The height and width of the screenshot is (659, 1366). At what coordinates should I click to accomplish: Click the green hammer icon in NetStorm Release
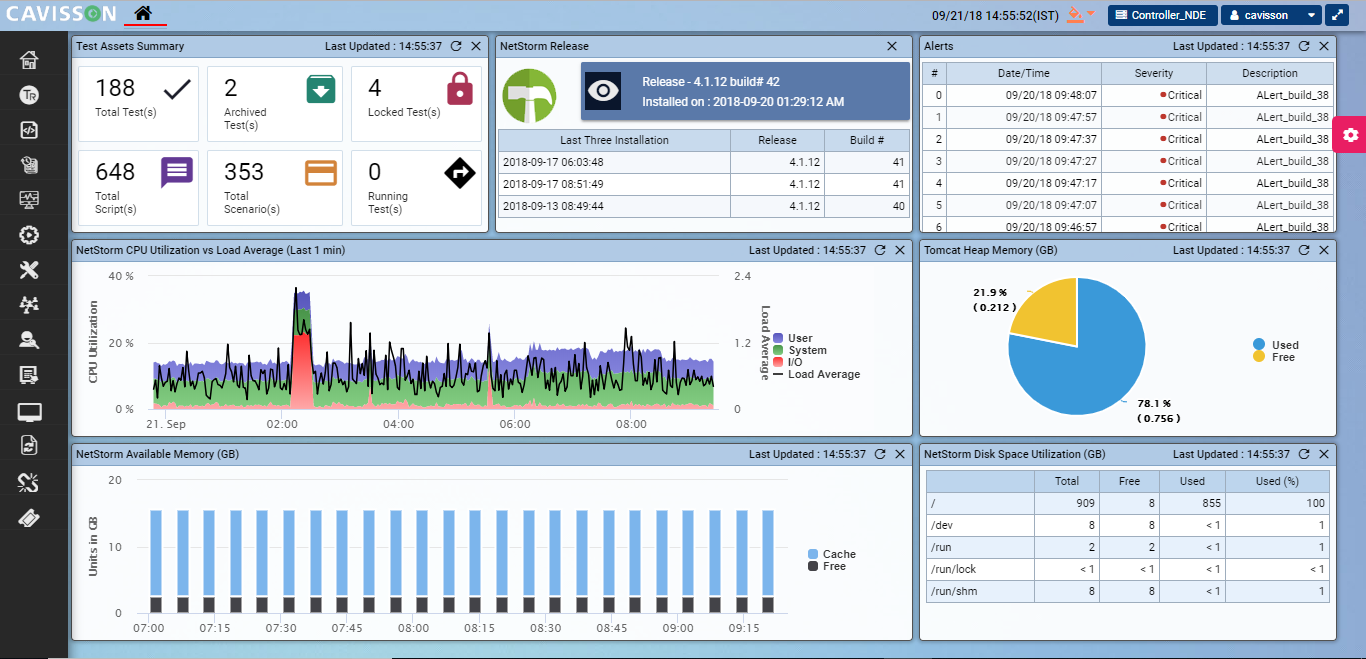(529, 95)
